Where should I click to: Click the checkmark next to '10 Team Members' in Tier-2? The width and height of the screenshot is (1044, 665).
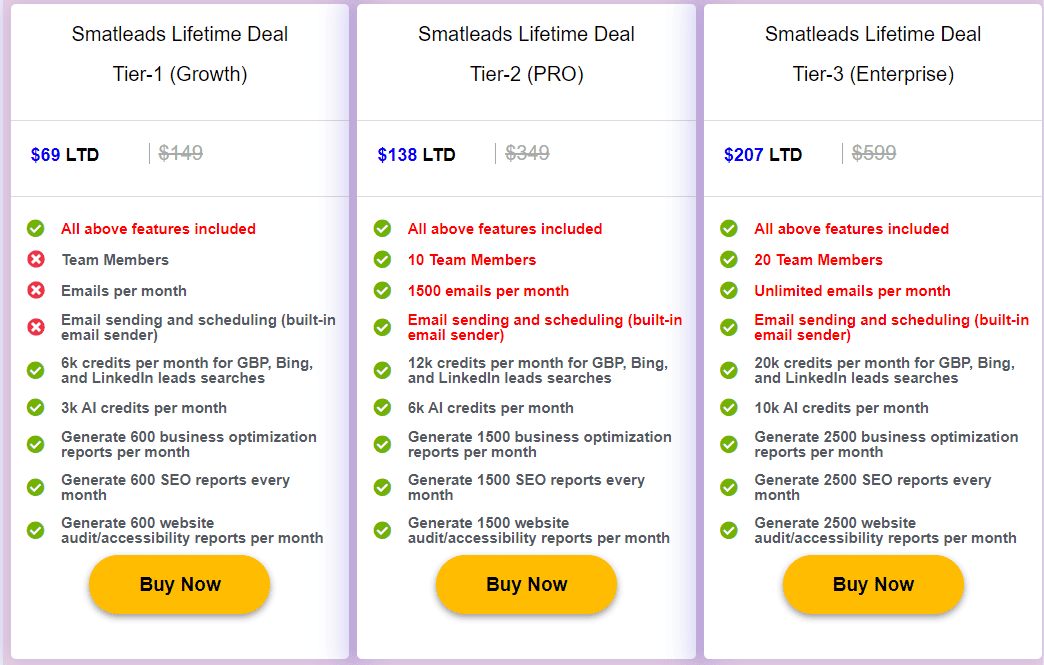tap(383, 259)
